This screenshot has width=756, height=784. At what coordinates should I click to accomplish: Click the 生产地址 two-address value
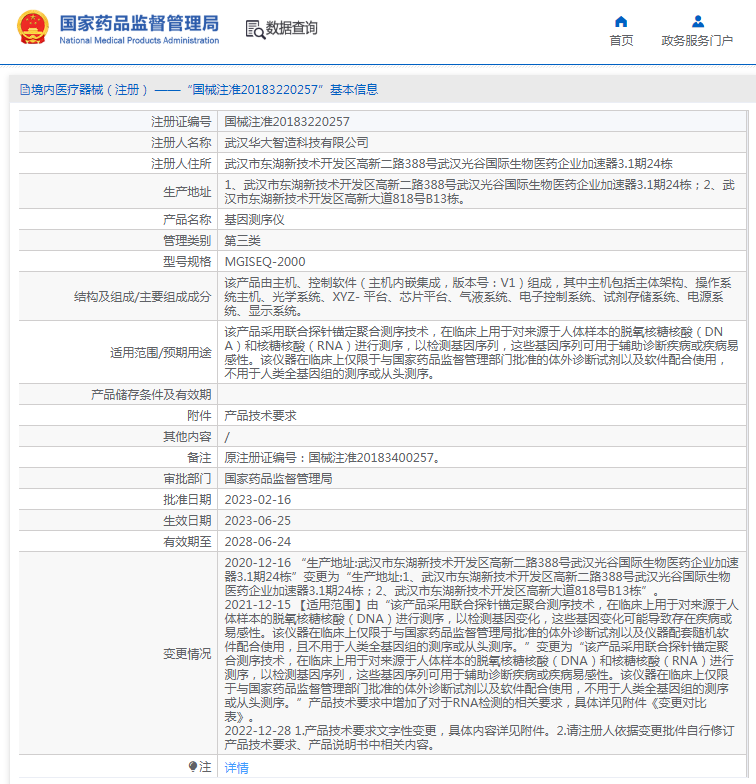[480, 192]
